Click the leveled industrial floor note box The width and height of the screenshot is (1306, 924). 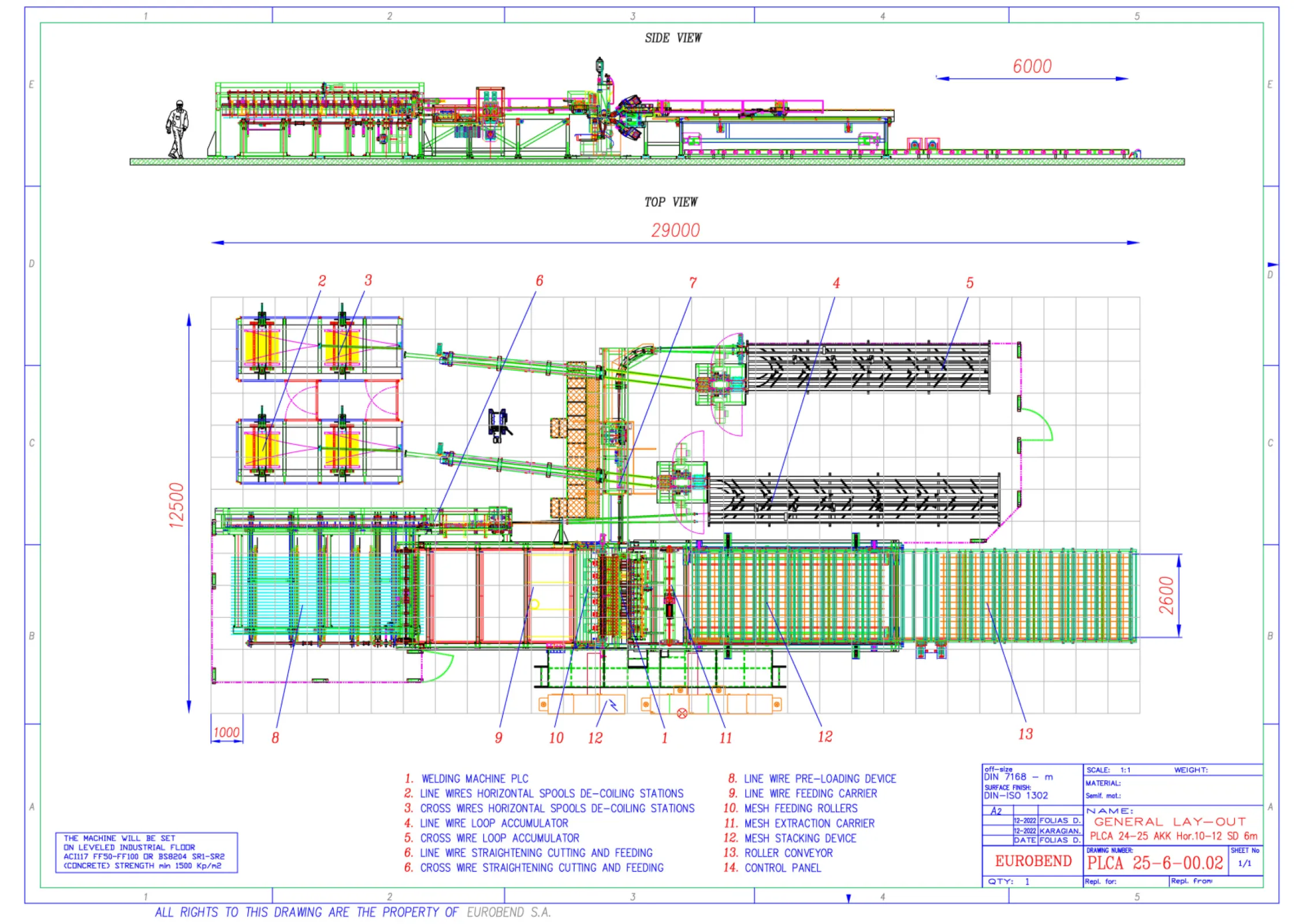(x=146, y=852)
